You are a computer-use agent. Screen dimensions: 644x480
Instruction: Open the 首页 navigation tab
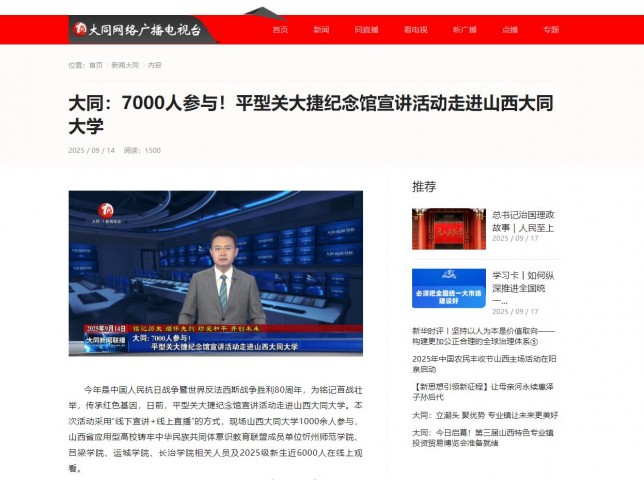(281, 30)
